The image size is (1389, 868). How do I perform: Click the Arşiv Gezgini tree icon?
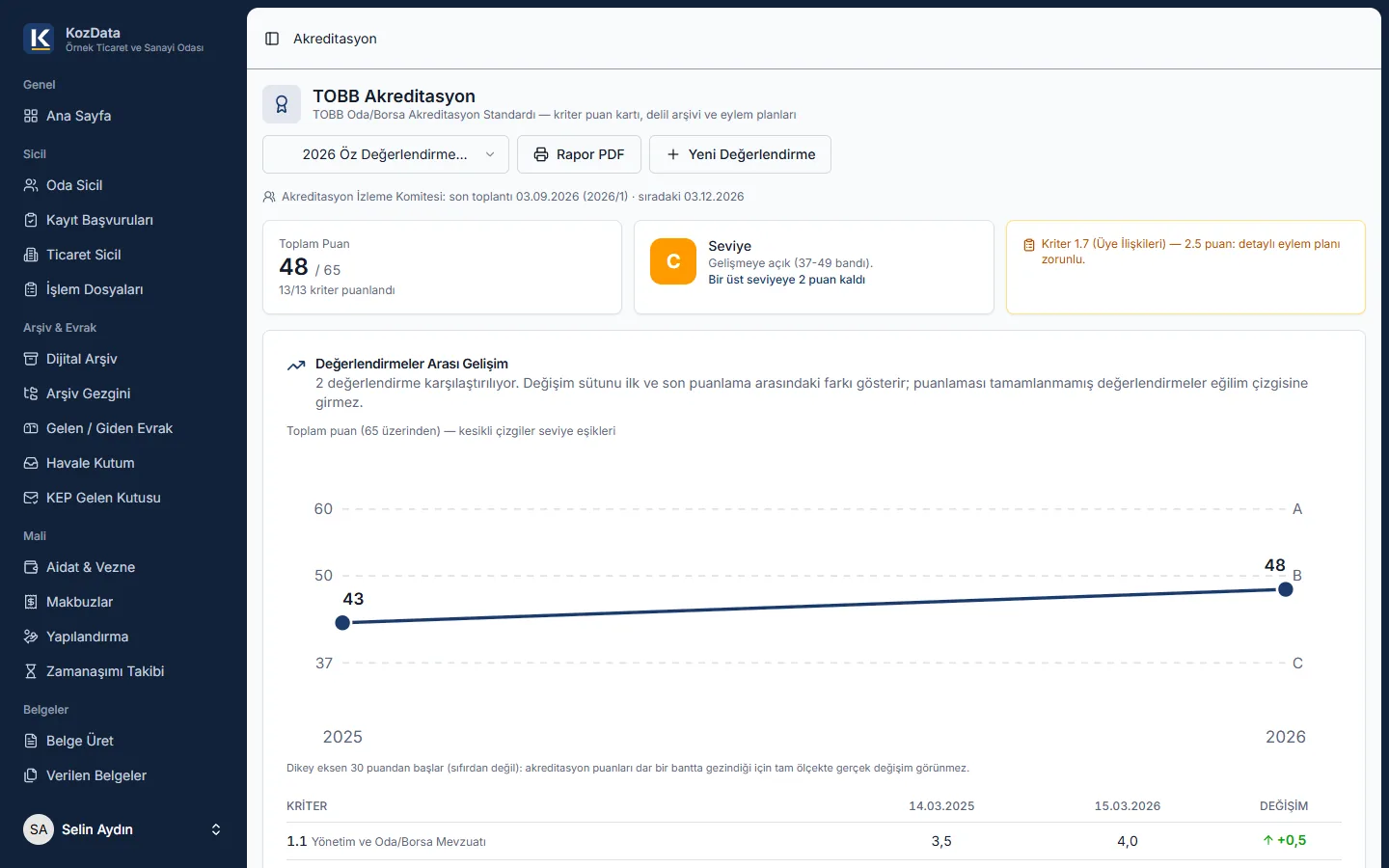(31, 393)
